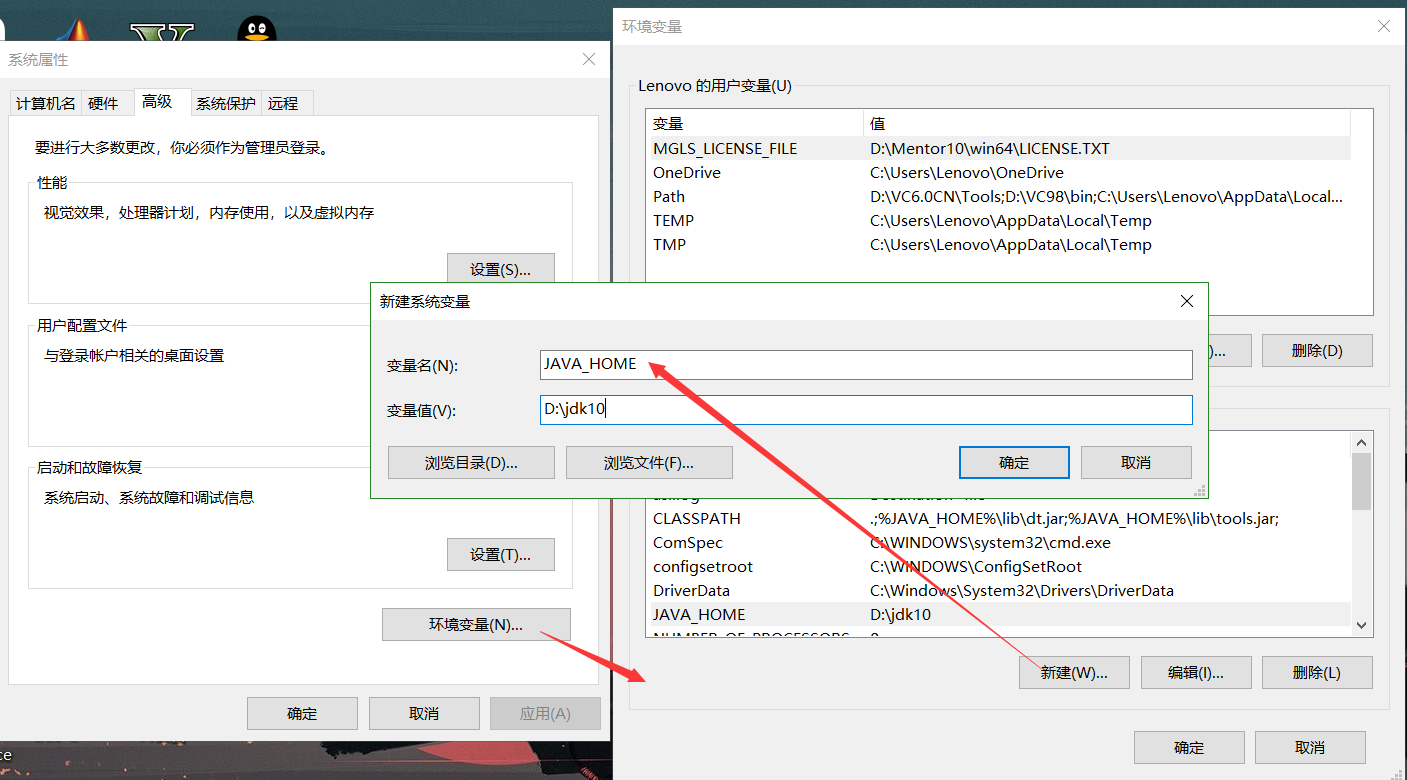Select the TMP user variable row
Image resolution: width=1407 pixels, height=780 pixels.
coord(998,244)
